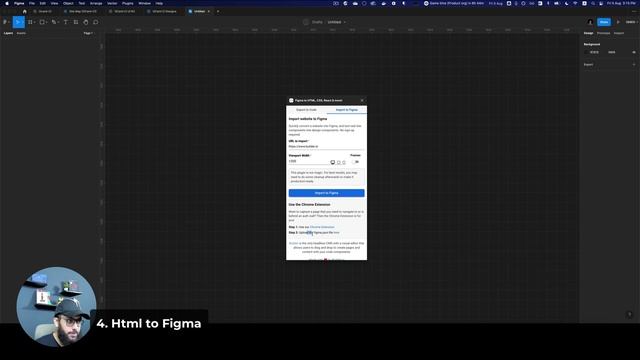Open the Help menu
The width and height of the screenshot is (640, 360).
pyautogui.click(x=159, y=3)
